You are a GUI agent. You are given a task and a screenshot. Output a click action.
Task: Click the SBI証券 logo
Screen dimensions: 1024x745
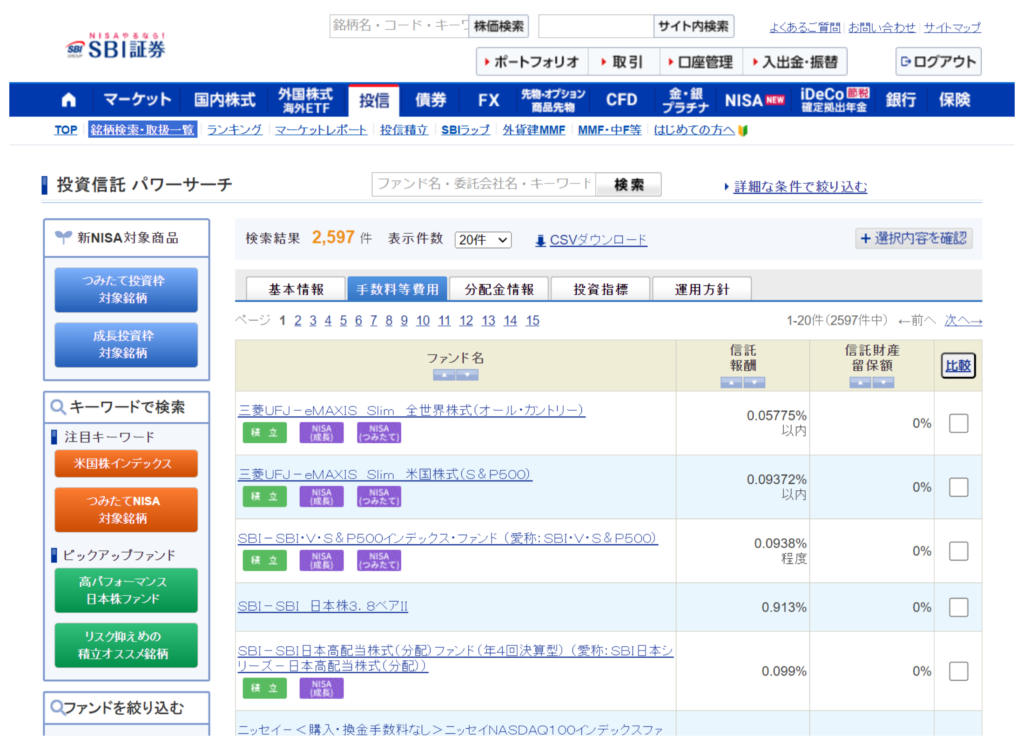click(x=117, y=46)
